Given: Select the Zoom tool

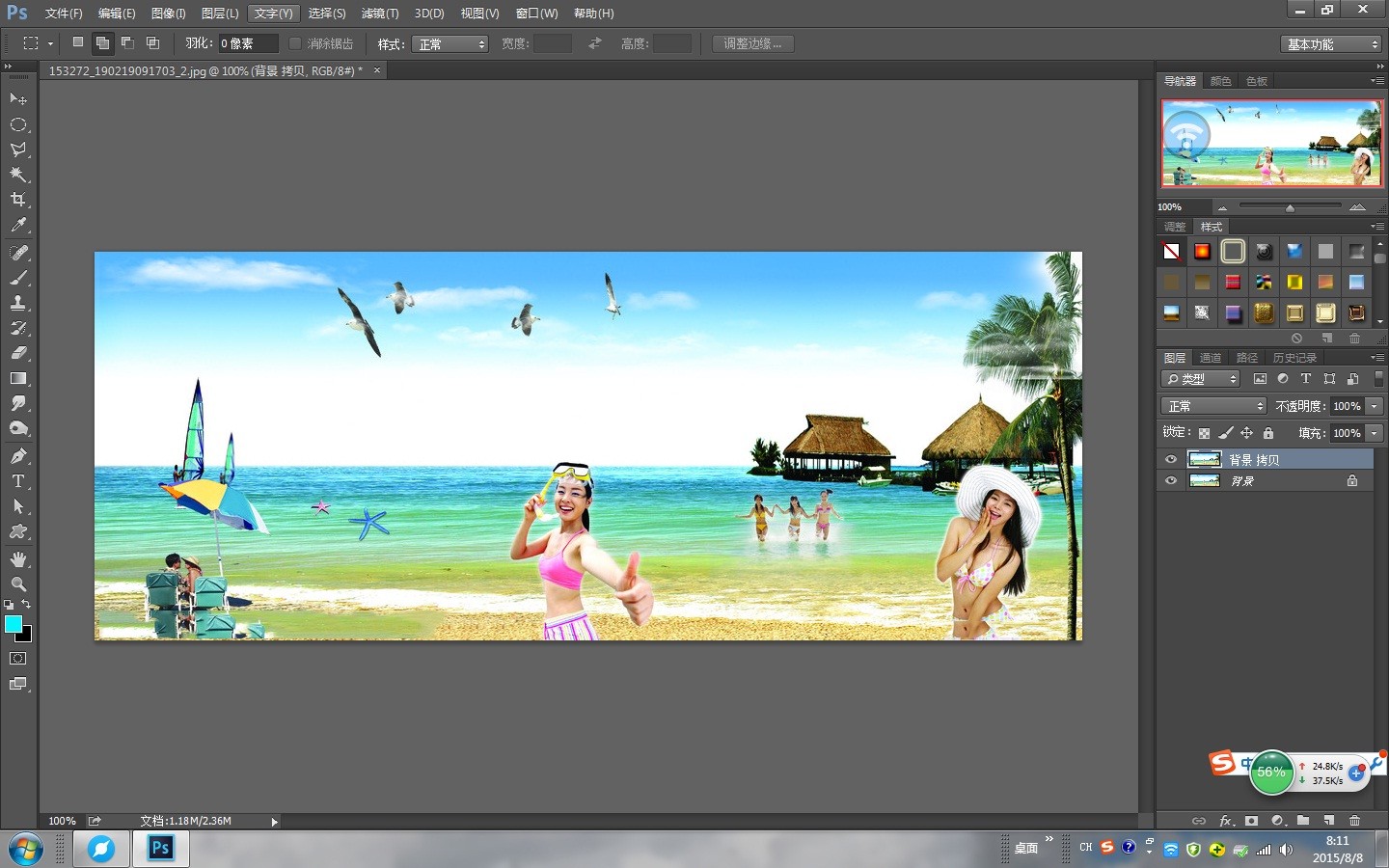Looking at the screenshot, I should pos(18,584).
